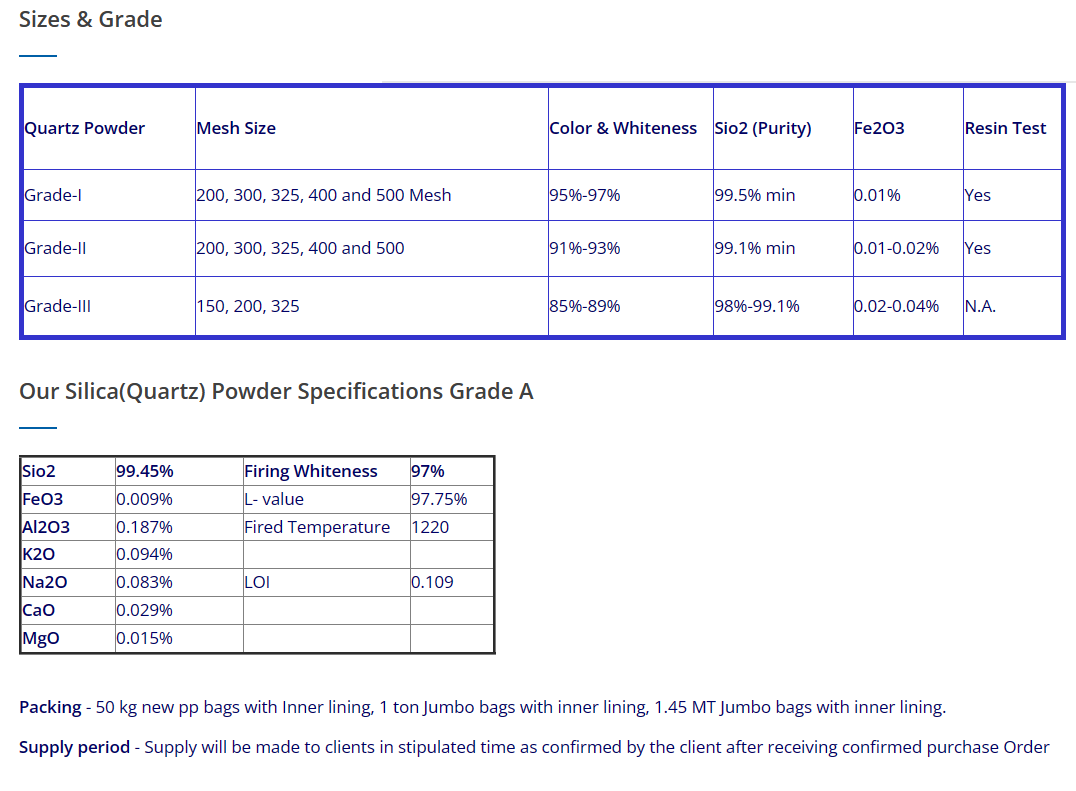
Task: Click the Fe2O3 column header
Action: [x=908, y=128]
